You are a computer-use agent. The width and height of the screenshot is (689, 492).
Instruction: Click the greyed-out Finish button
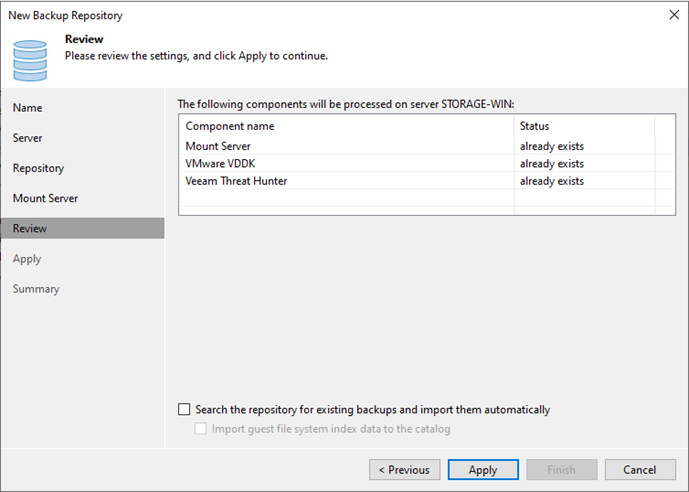click(562, 470)
